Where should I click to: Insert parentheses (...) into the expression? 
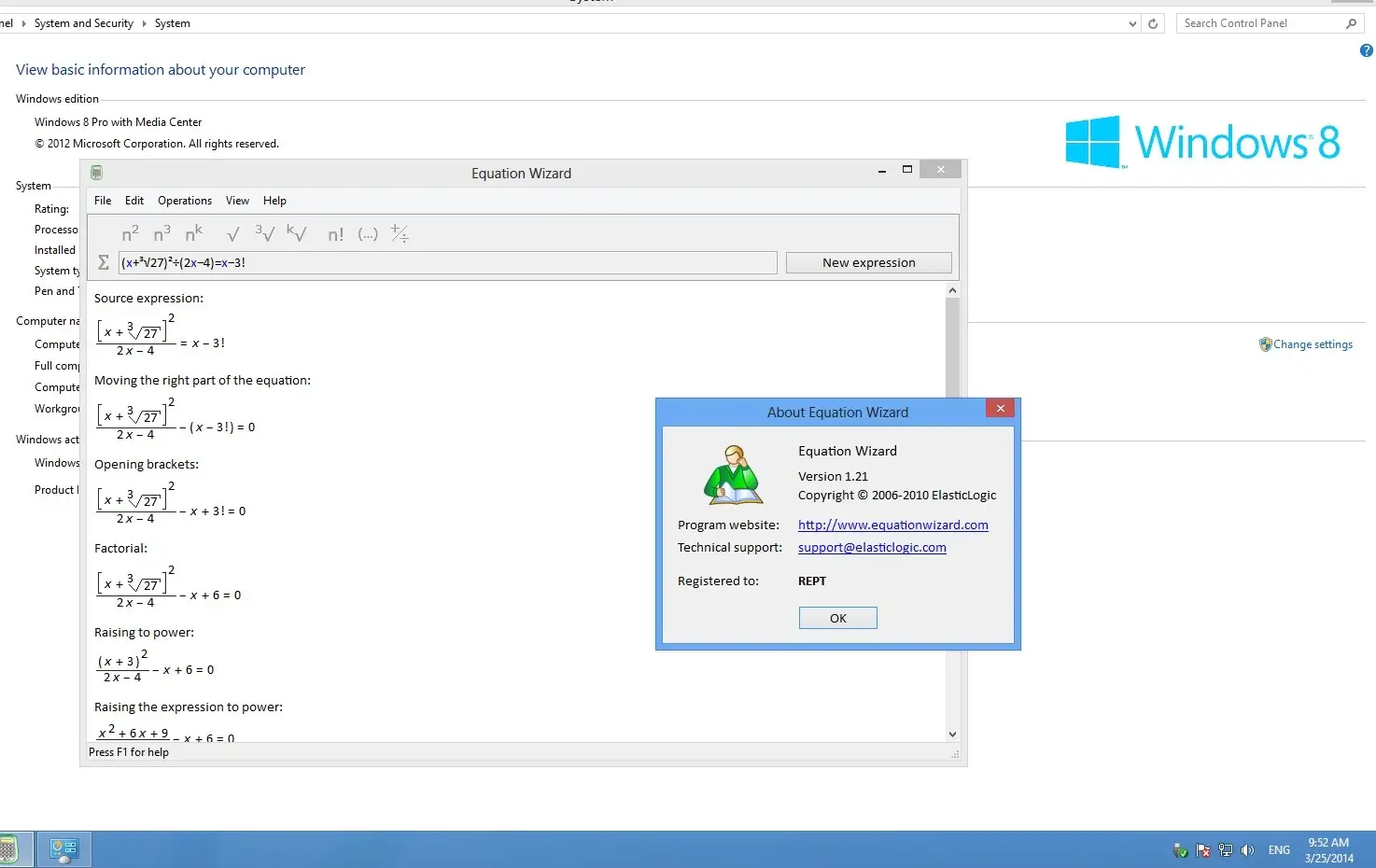click(368, 234)
